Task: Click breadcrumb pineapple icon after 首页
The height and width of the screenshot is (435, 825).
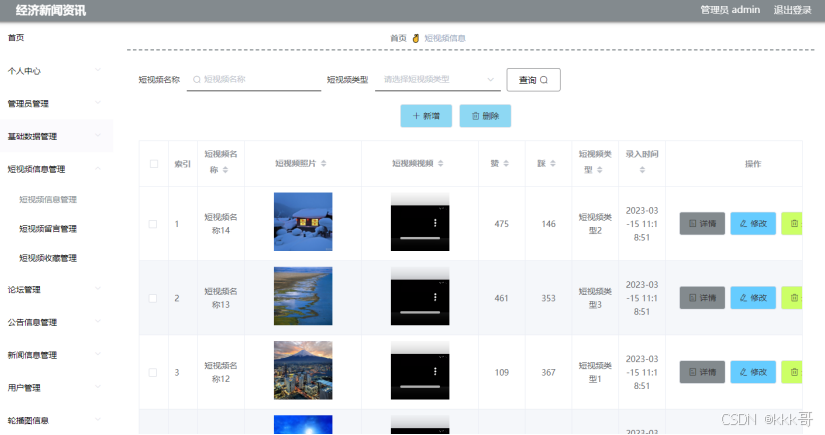Action: point(416,38)
